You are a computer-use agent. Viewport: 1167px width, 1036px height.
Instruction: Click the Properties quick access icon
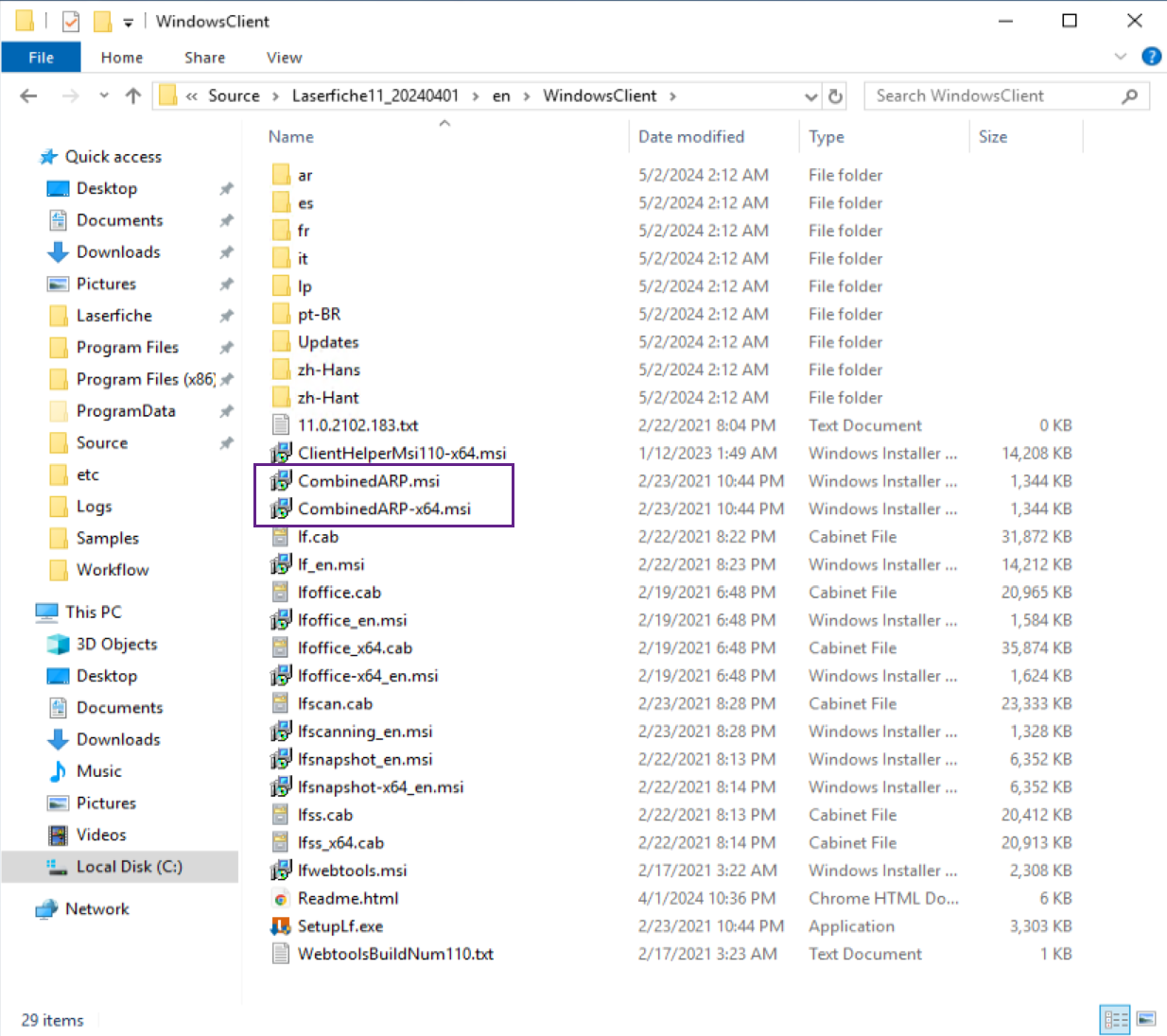71,21
